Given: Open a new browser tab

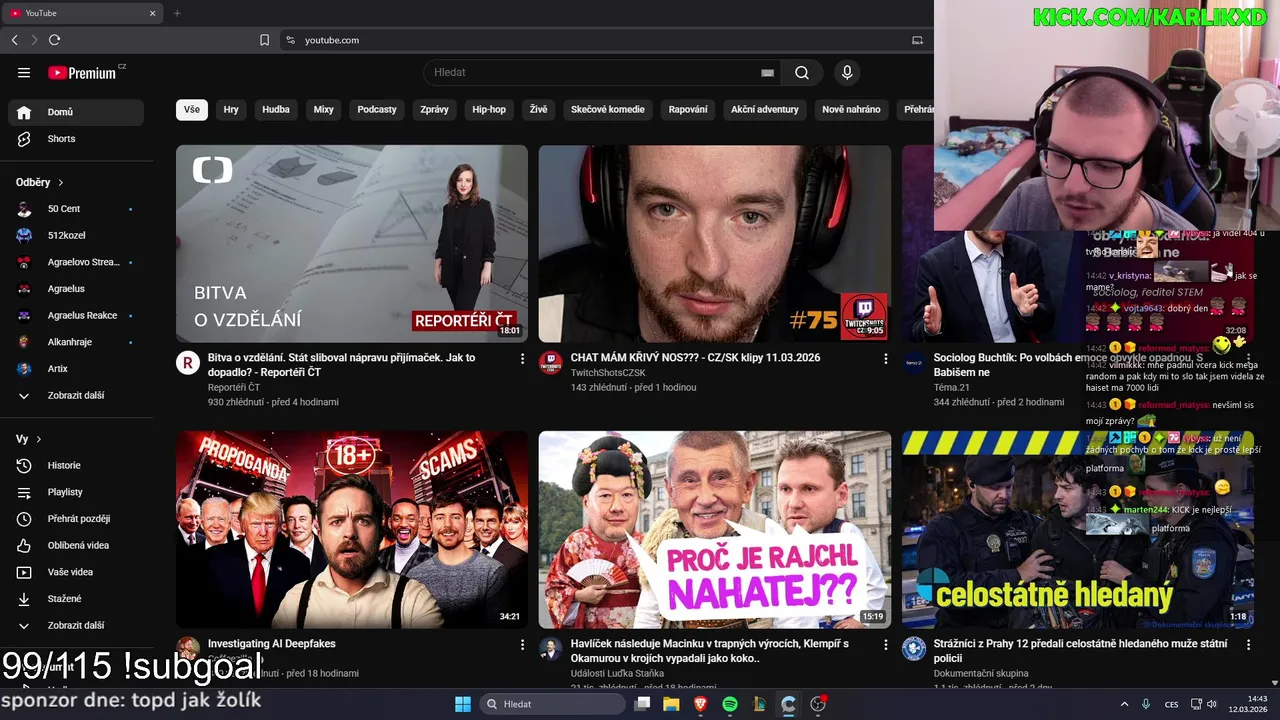Looking at the screenshot, I should [177, 13].
